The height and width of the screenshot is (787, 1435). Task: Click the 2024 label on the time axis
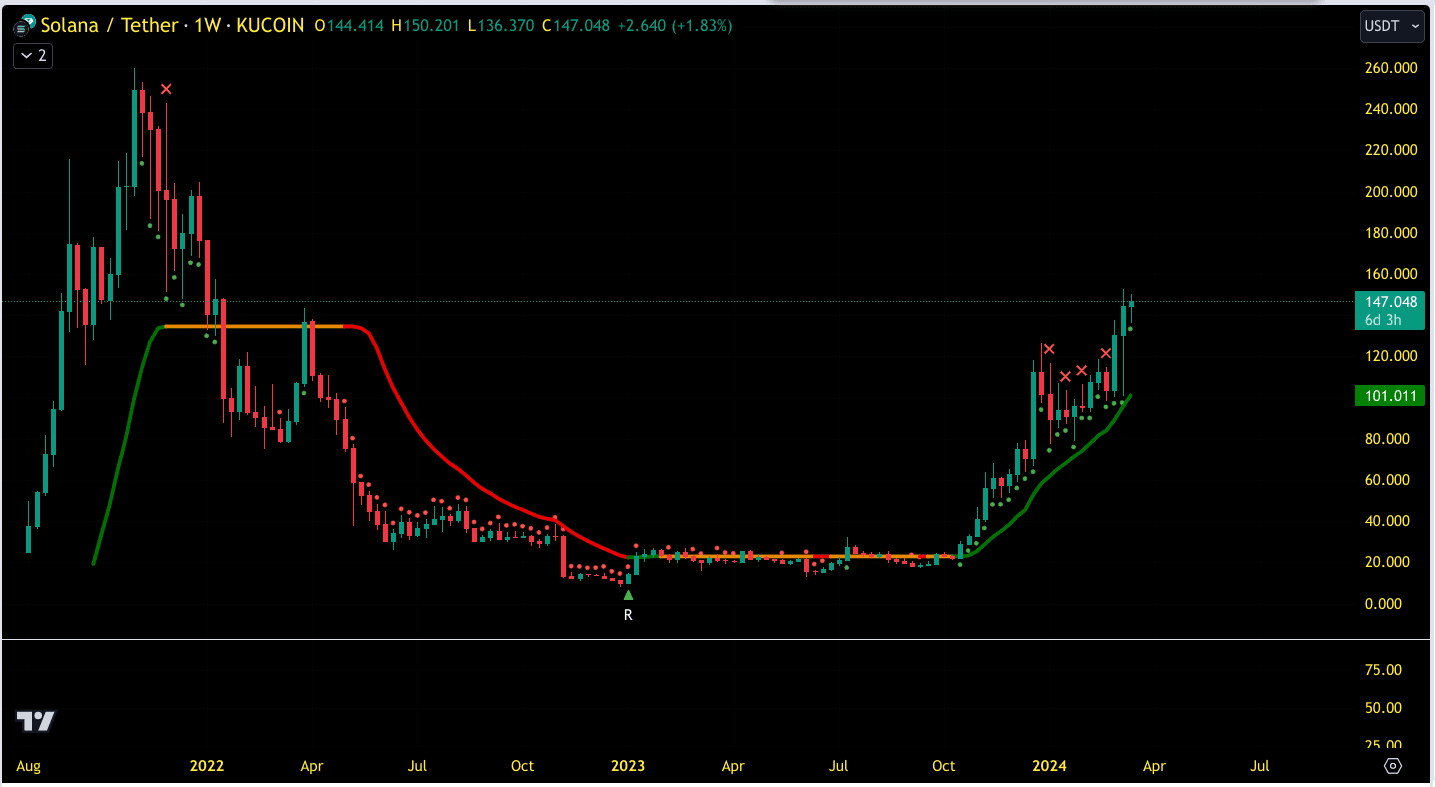tap(1049, 766)
